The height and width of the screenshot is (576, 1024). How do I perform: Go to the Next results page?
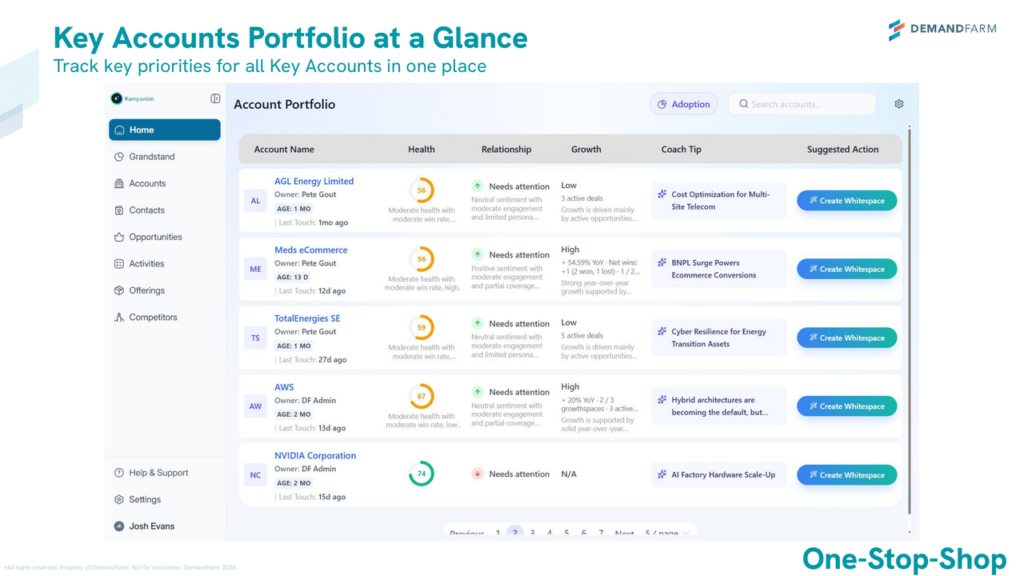tap(625, 533)
